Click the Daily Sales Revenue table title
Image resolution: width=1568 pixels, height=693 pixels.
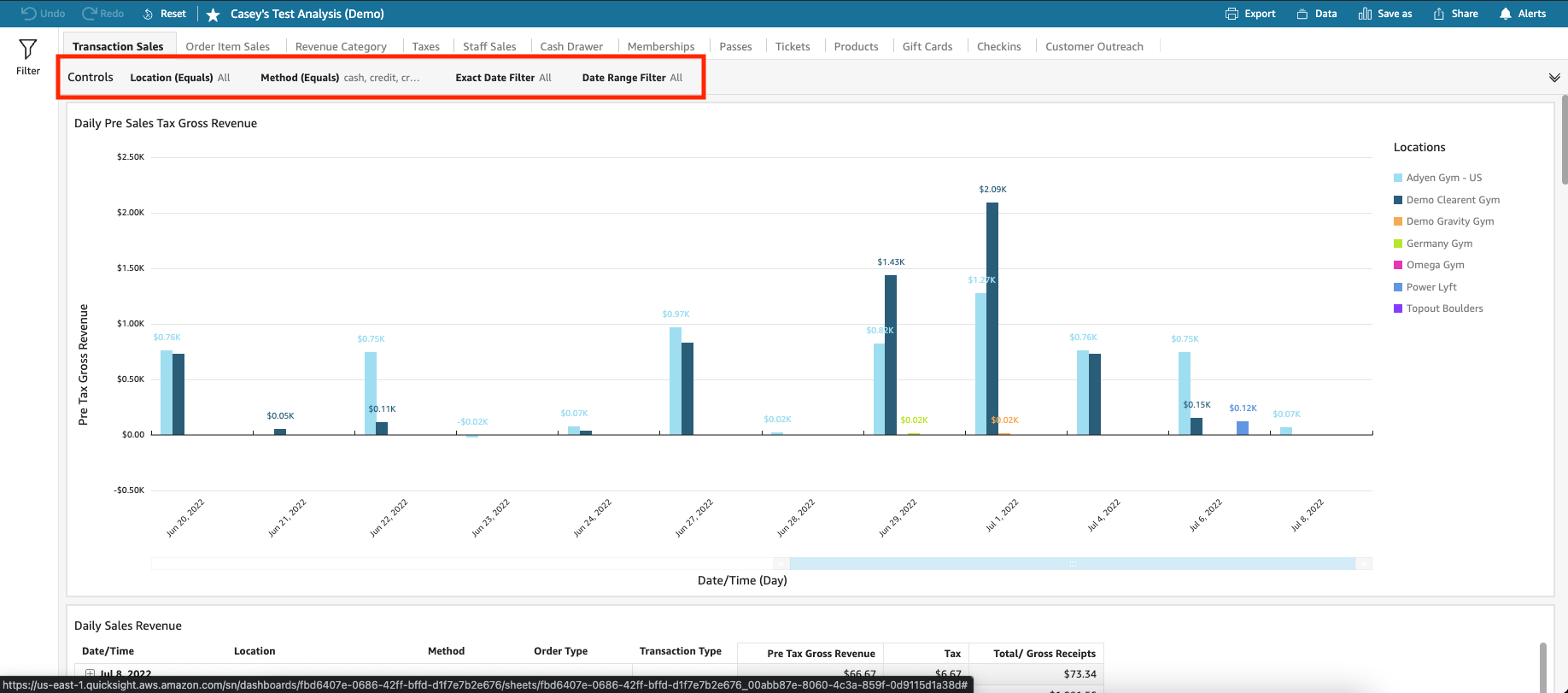tap(128, 625)
